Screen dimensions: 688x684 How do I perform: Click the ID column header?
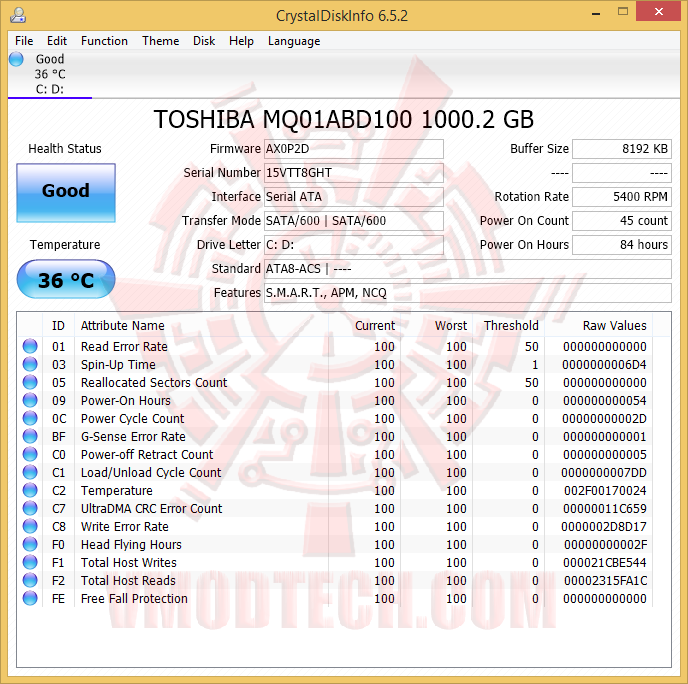coord(58,326)
